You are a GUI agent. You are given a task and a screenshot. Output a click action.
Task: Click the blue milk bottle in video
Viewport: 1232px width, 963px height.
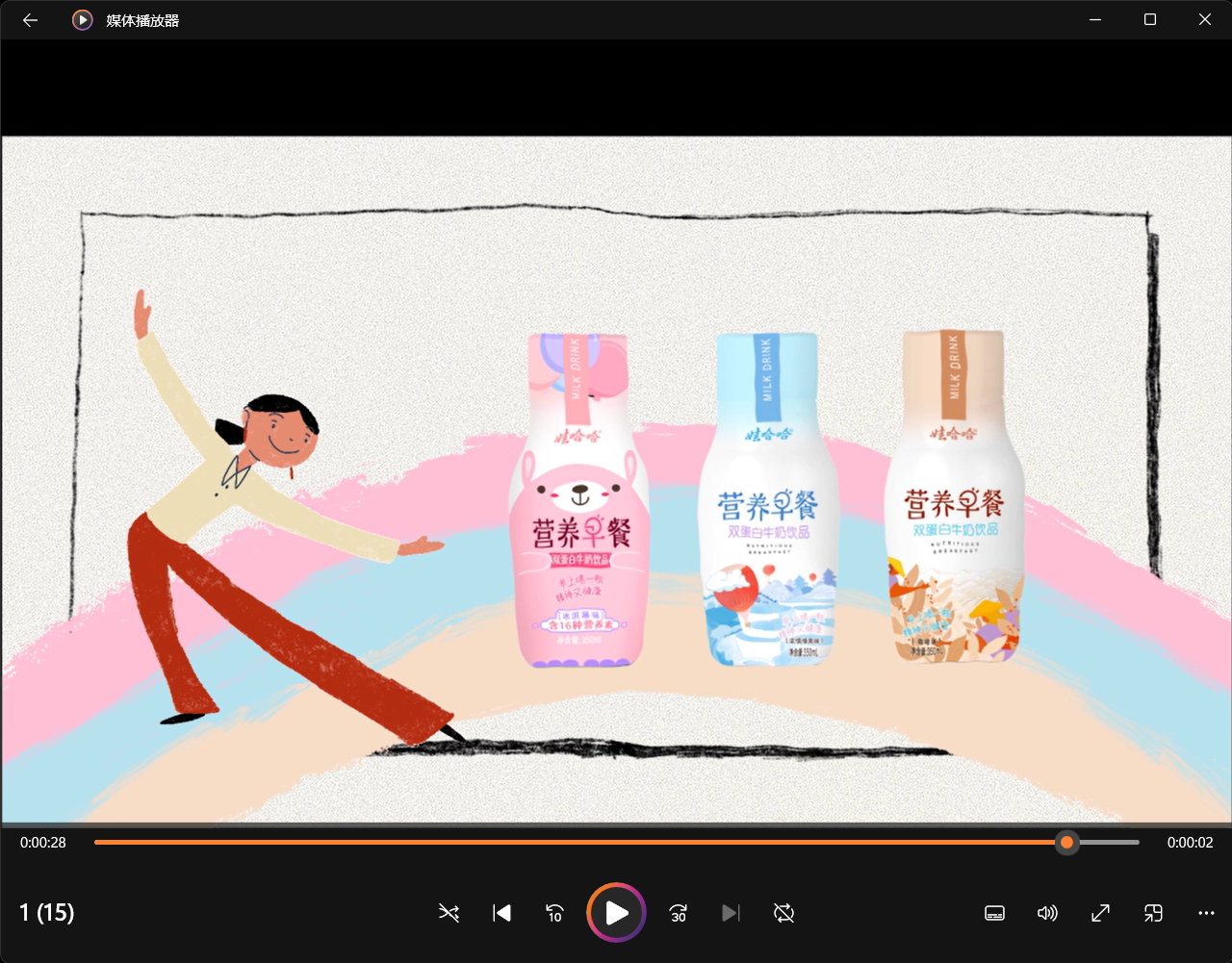(x=769, y=499)
